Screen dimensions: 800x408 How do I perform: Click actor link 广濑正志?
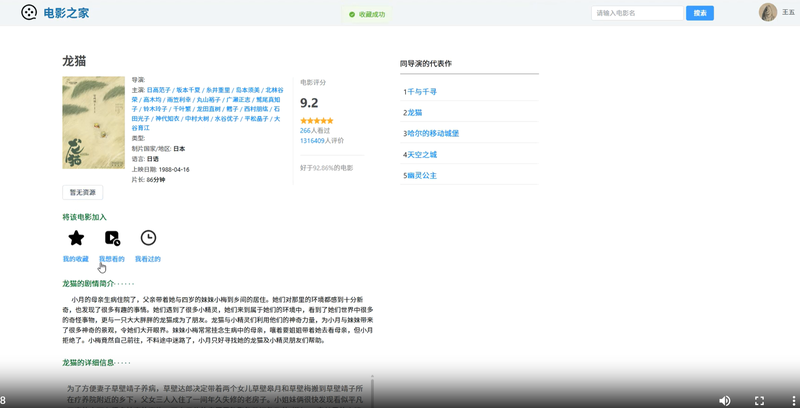(238, 99)
